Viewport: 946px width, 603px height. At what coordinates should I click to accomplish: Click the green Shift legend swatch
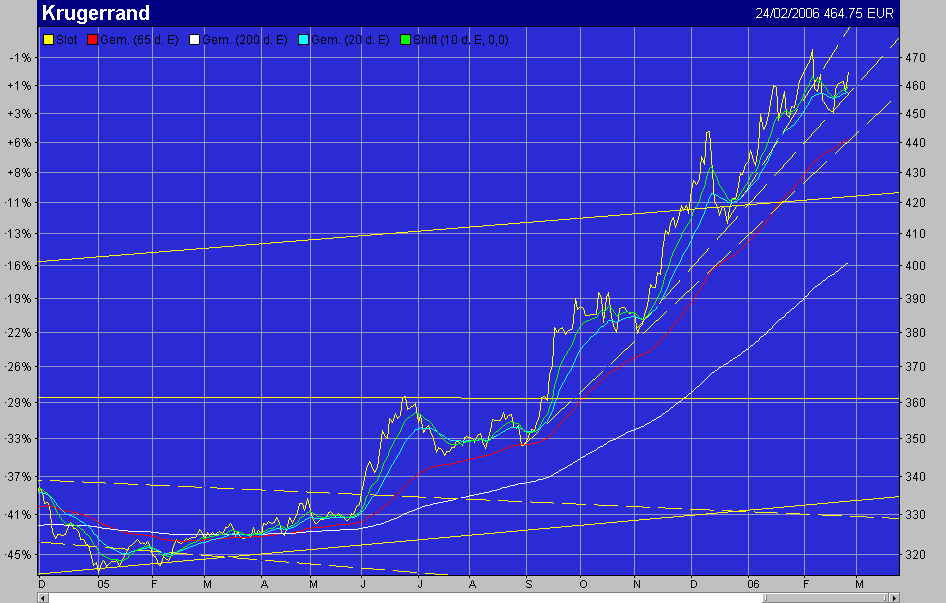[x=405, y=40]
